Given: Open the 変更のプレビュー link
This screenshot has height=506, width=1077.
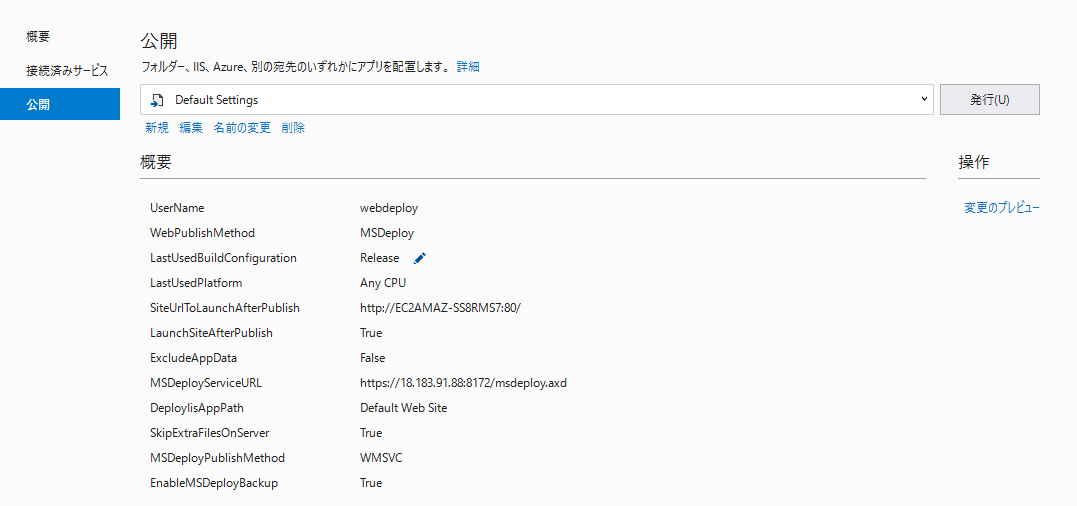Looking at the screenshot, I should pyautogui.click(x=1001, y=208).
